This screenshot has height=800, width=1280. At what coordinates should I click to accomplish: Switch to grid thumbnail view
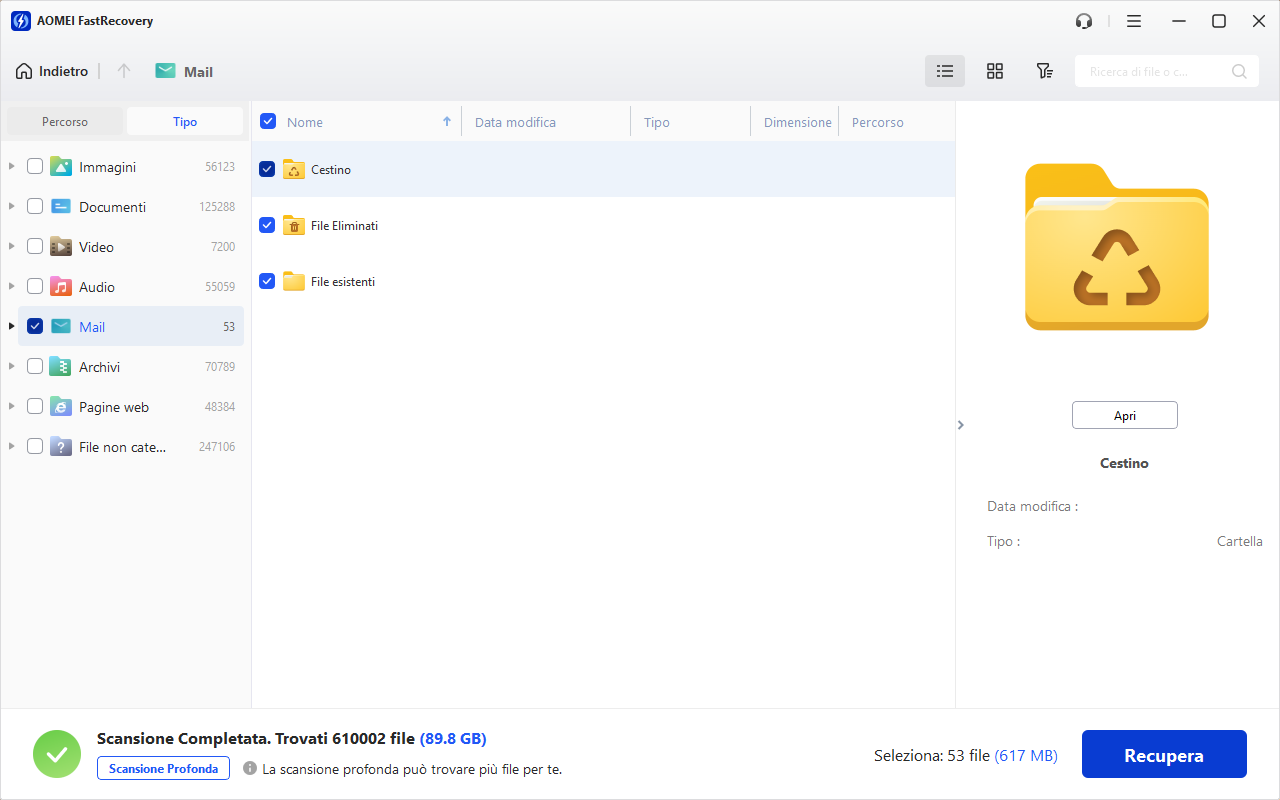point(995,71)
